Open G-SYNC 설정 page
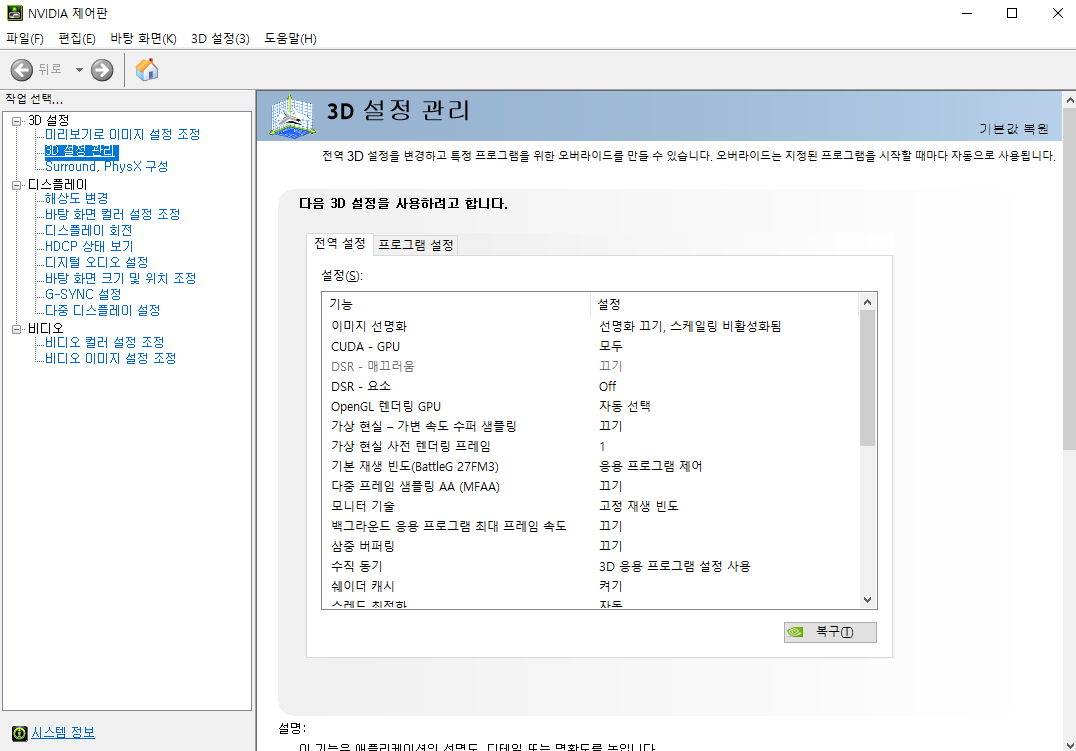The height and width of the screenshot is (751, 1076). (83, 294)
